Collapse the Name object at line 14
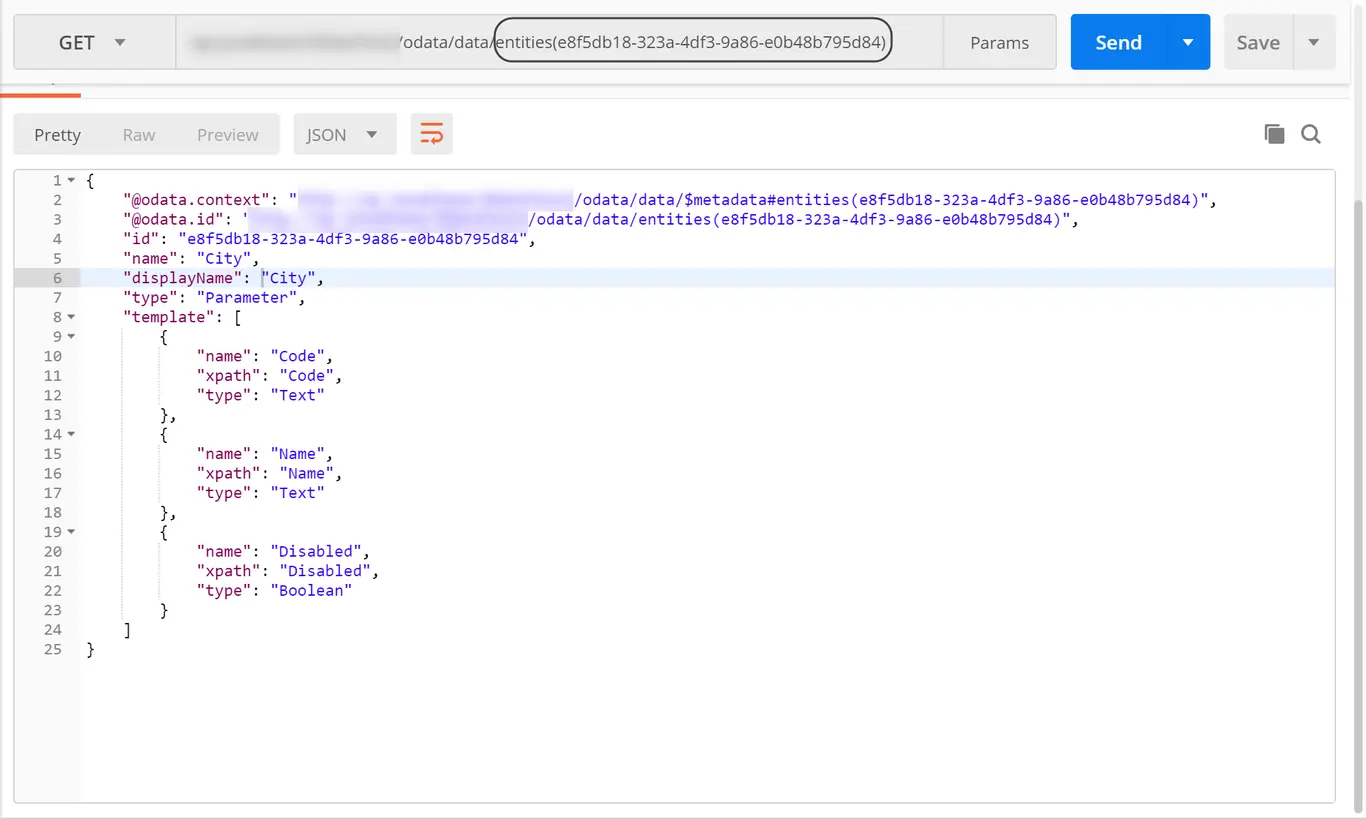 (x=71, y=435)
